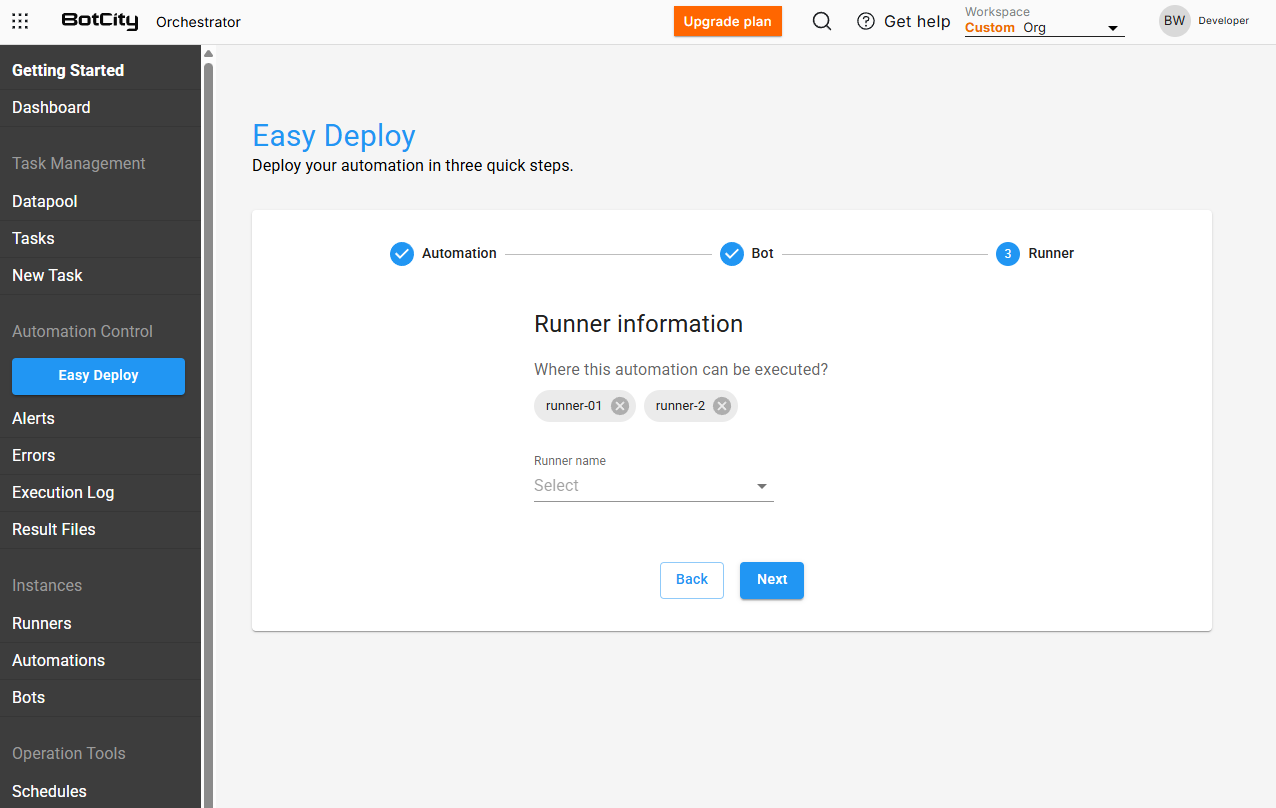Click the Upgrade plan button

click(728, 22)
